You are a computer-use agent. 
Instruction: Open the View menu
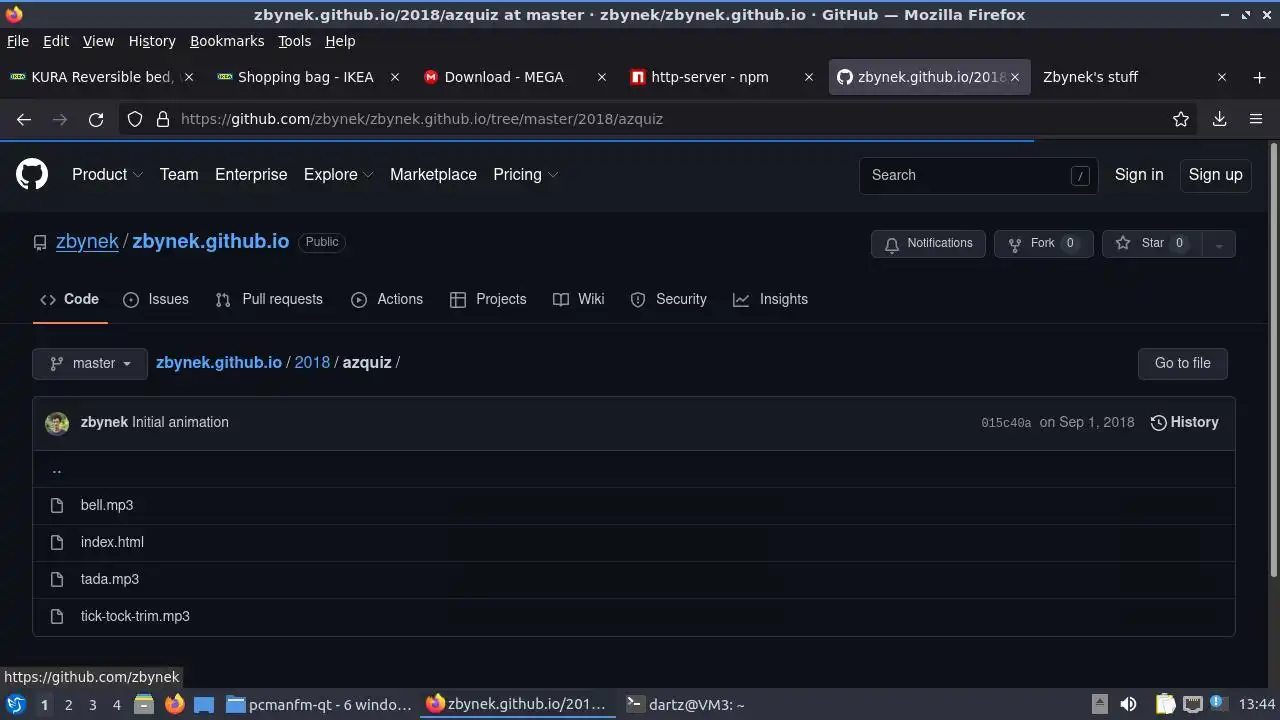click(98, 41)
